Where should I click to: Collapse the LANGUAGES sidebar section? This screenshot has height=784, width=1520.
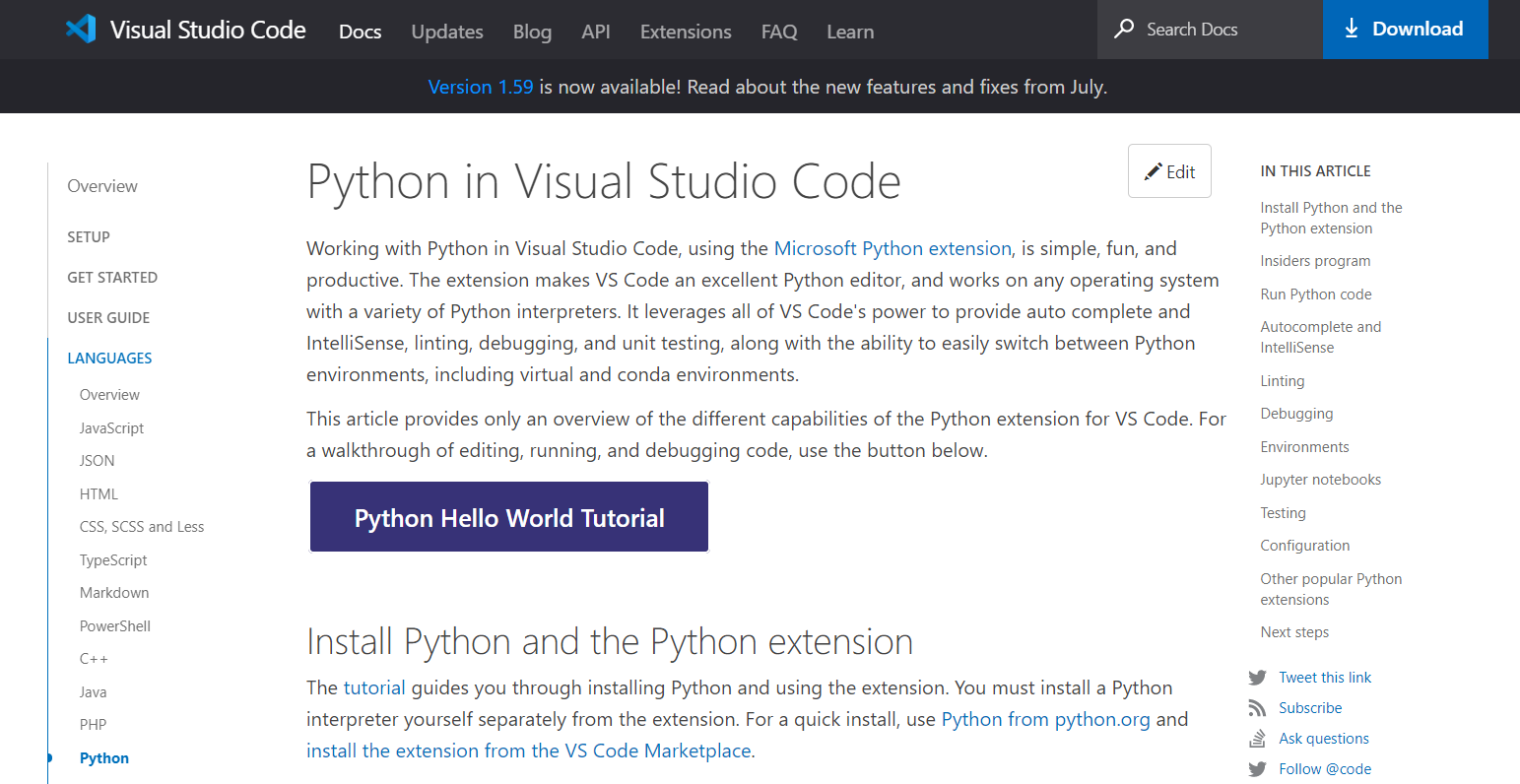(109, 359)
